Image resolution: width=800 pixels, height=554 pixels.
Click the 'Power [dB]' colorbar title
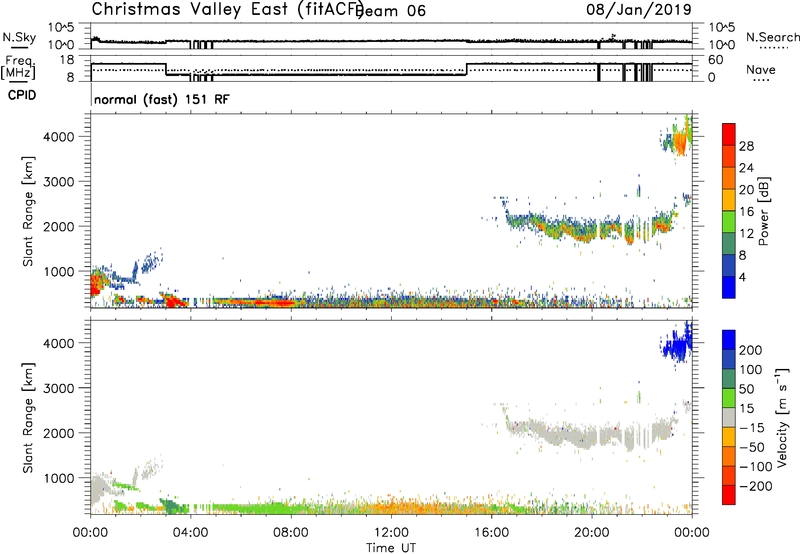pyautogui.click(x=763, y=211)
